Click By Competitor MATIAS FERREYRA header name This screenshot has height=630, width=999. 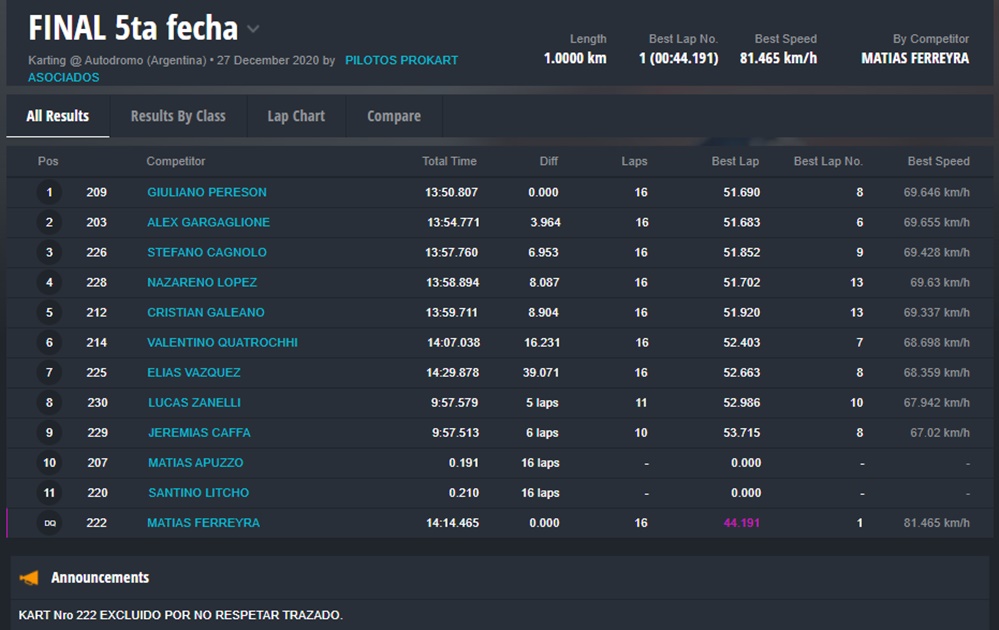tap(914, 58)
